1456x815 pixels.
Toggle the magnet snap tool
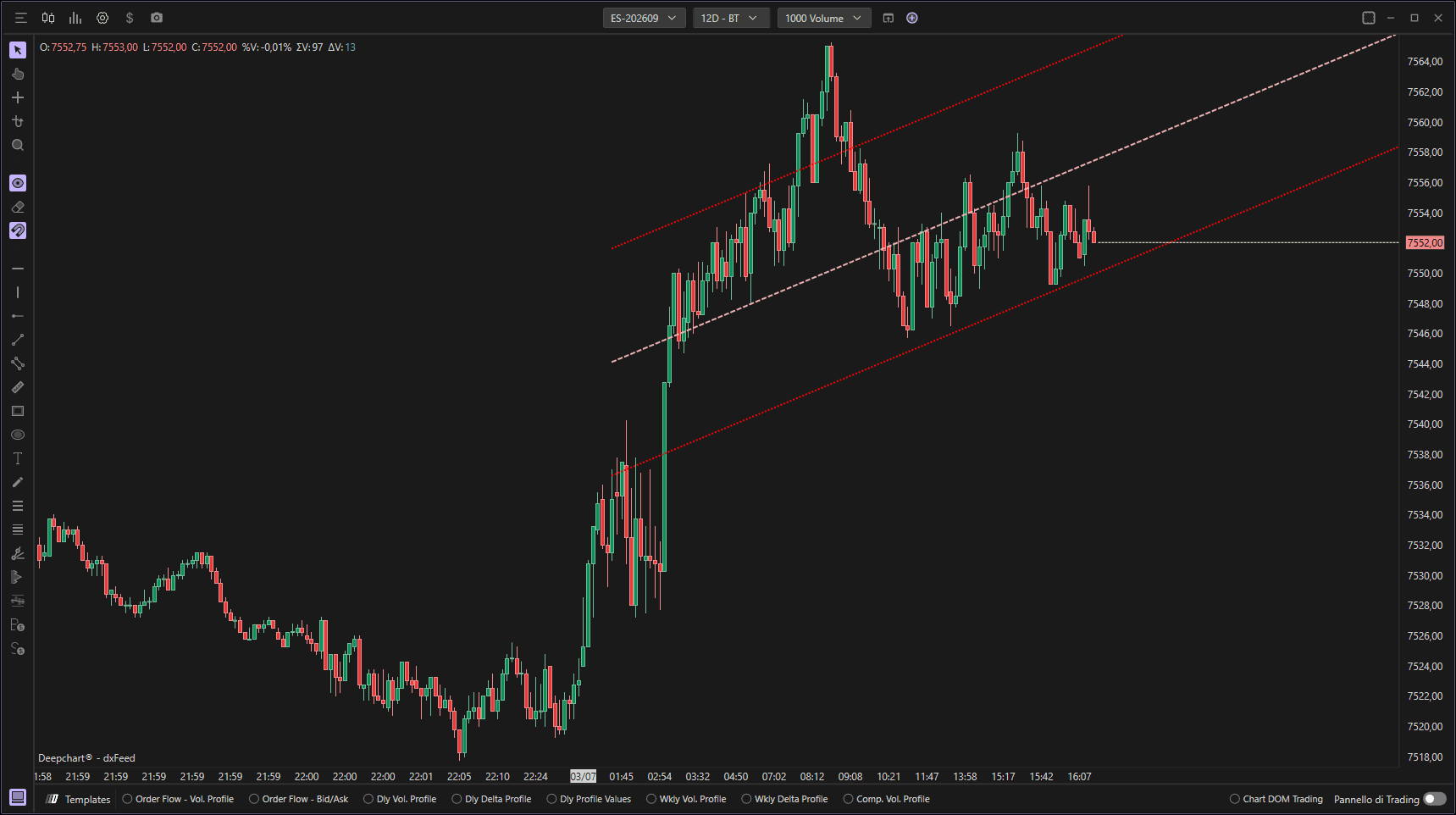(x=18, y=230)
